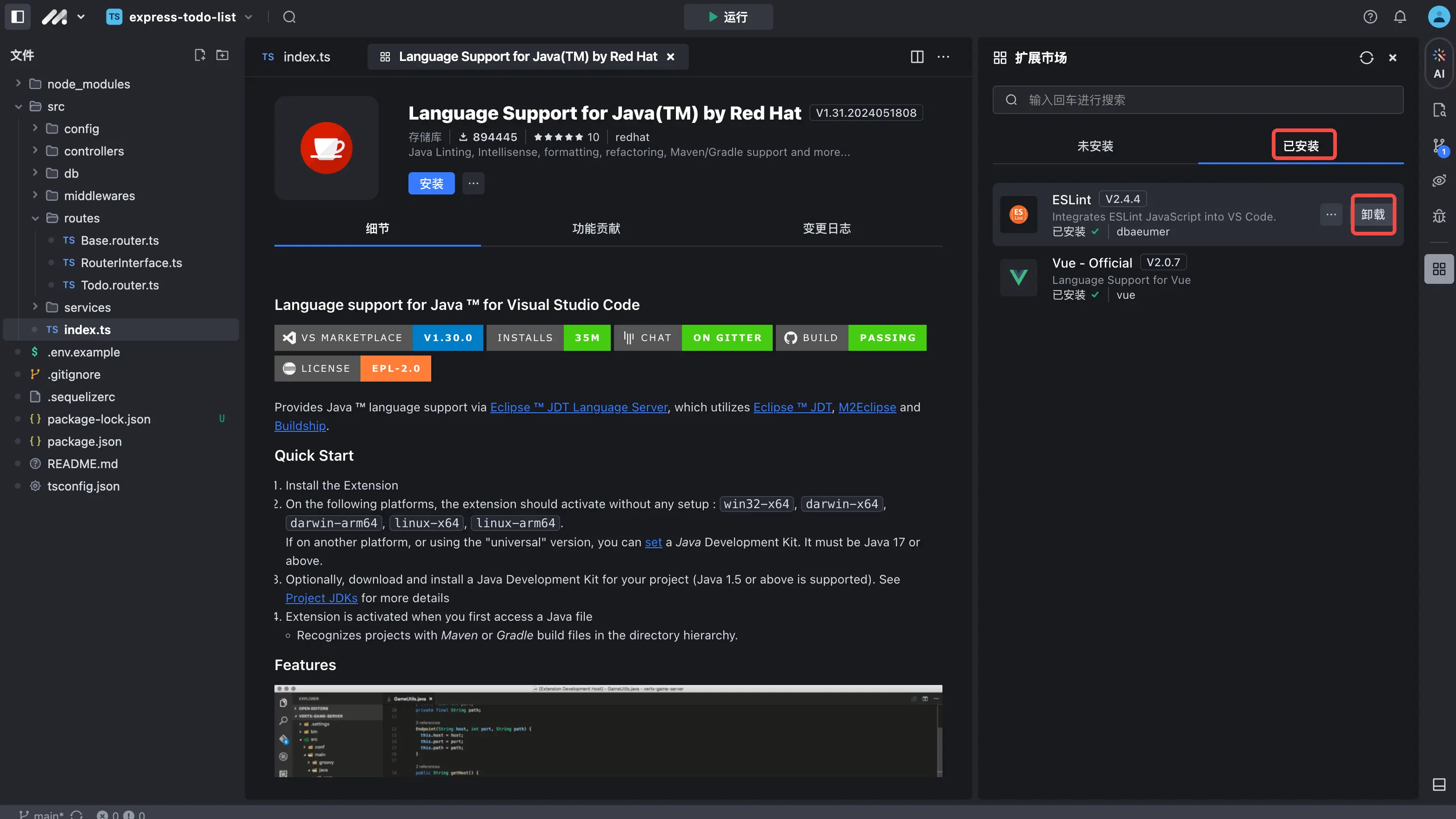This screenshot has height=819, width=1456.
Task: Open the notifications bell icon
Action: (x=1399, y=17)
